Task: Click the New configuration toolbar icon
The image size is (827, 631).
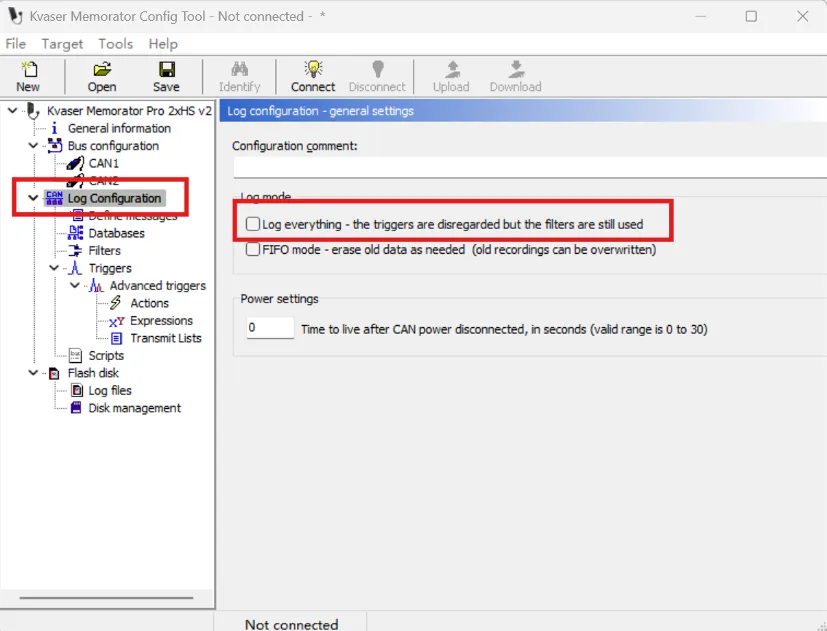Action: point(29,69)
